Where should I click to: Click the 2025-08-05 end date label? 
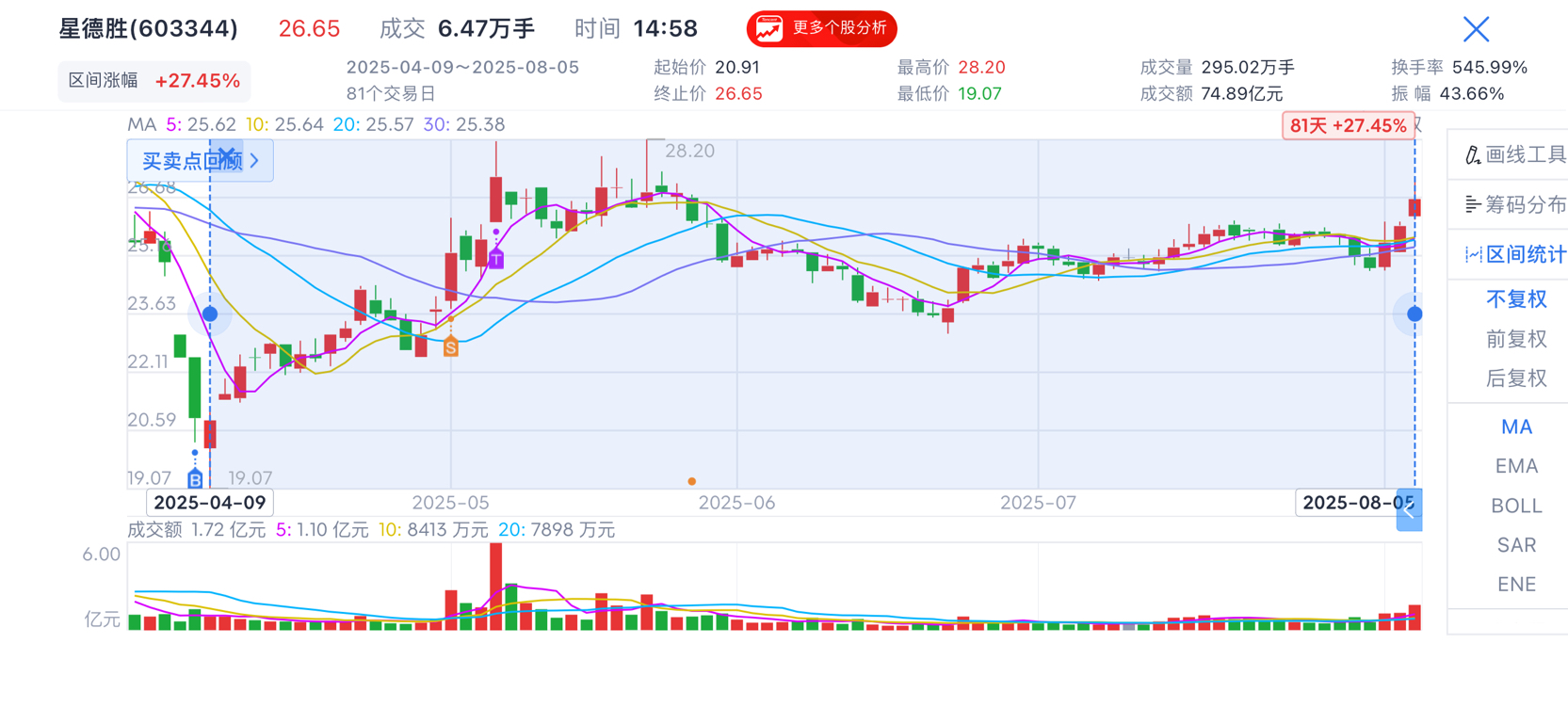tap(1358, 503)
